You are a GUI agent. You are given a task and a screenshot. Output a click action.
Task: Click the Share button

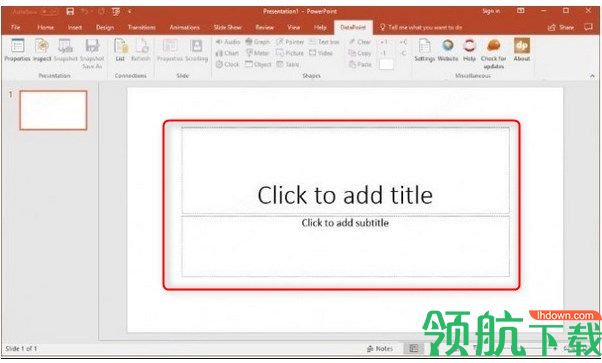561,27
